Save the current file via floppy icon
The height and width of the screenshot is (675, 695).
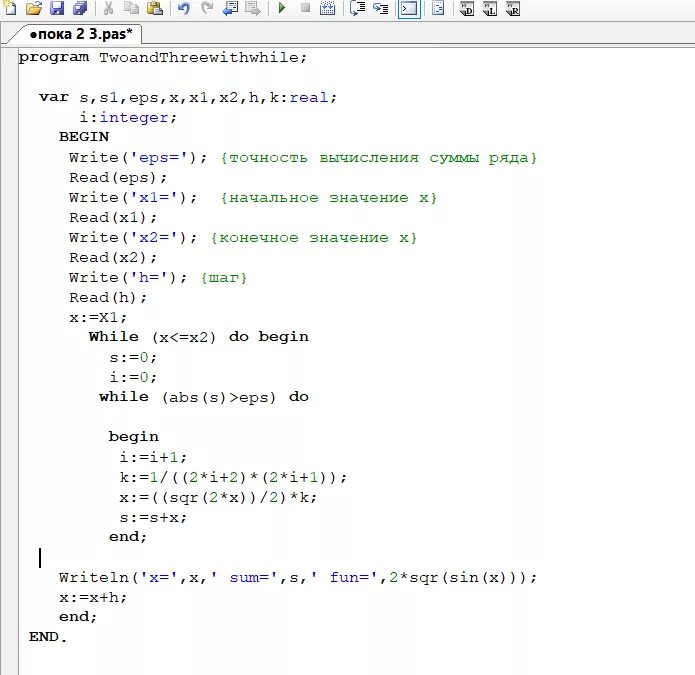click(57, 8)
